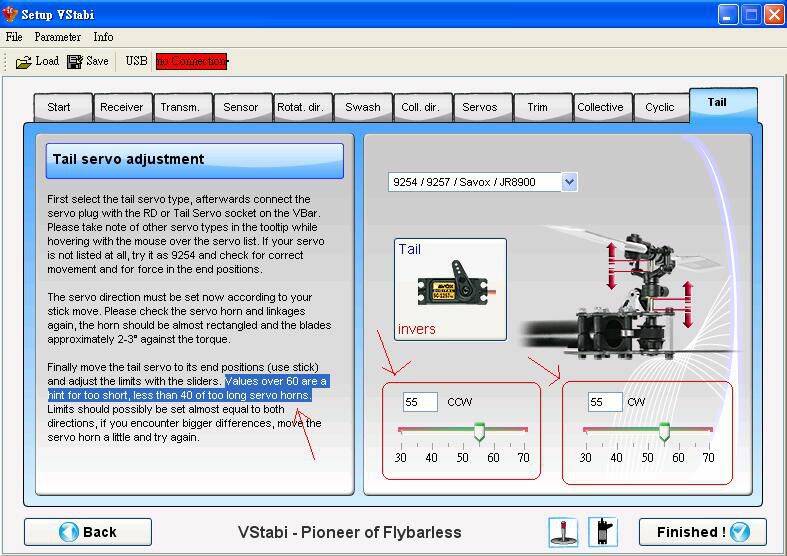Click the CW slider handle

664,432
